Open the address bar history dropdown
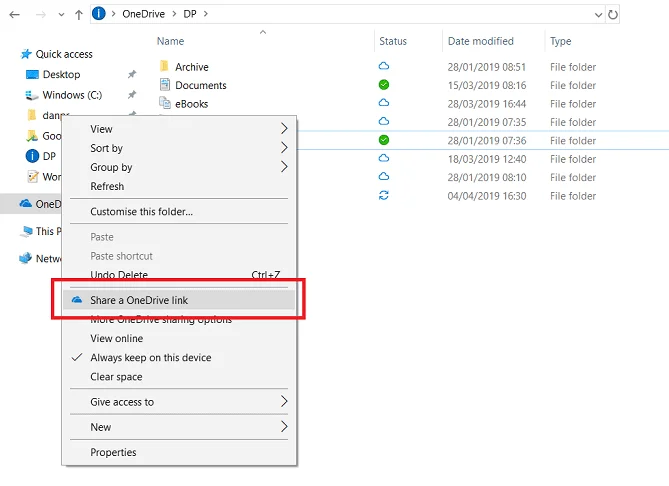The height and width of the screenshot is (486, 669). point(598,15)
